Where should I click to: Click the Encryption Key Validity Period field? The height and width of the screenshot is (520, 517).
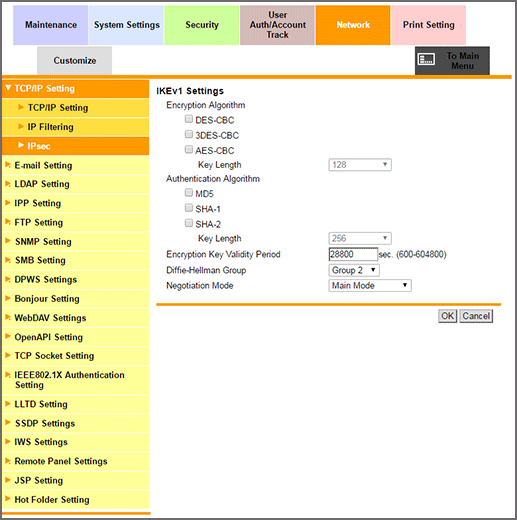click(x=353, y=254)
